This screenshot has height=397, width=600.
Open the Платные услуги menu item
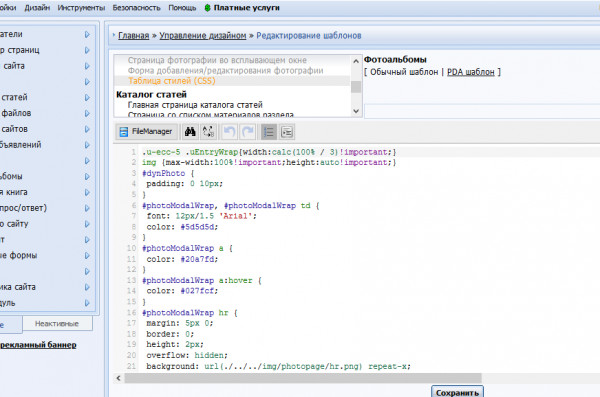click(246, 8)
